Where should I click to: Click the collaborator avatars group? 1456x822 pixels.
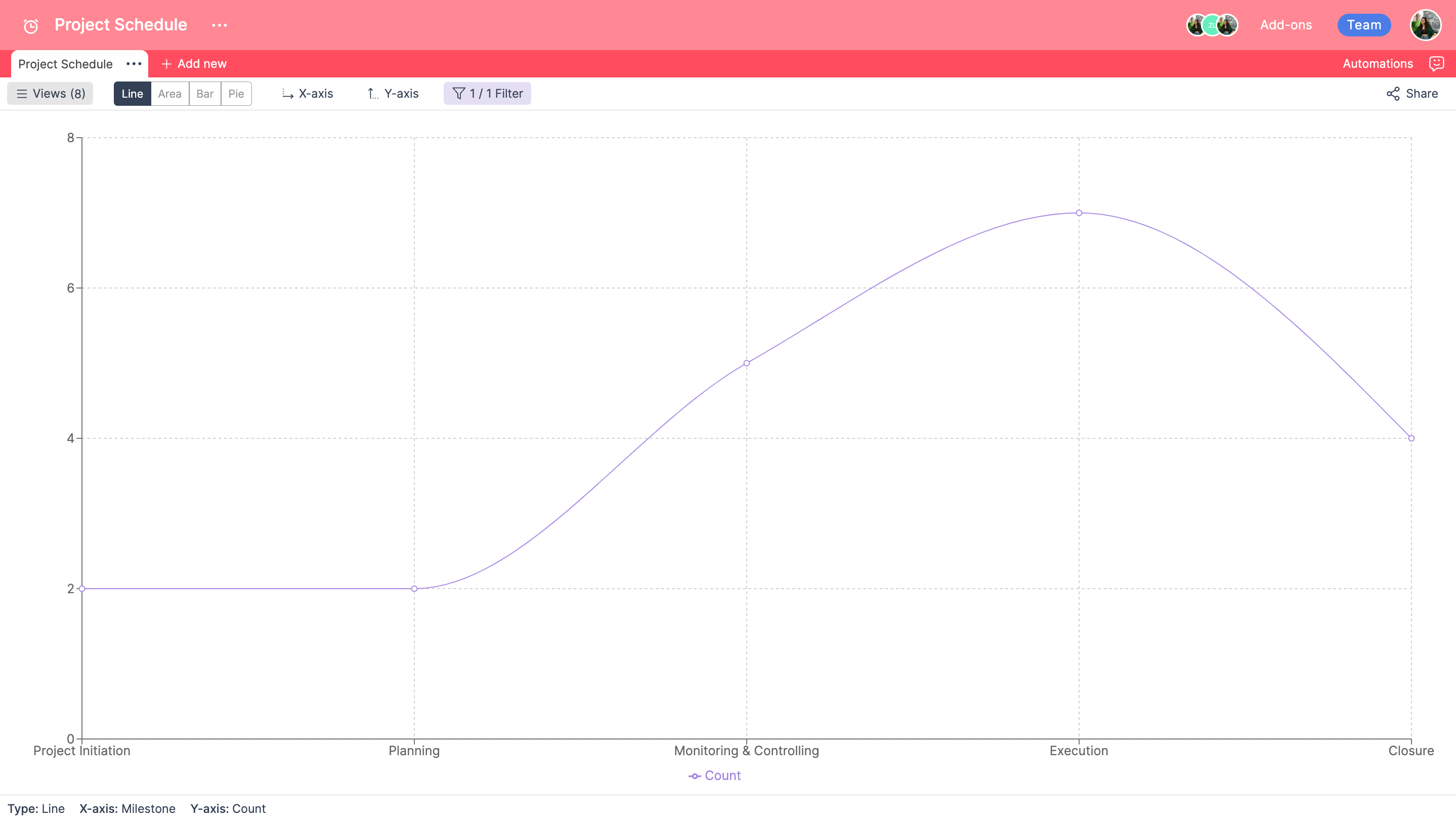[1212, 25]
